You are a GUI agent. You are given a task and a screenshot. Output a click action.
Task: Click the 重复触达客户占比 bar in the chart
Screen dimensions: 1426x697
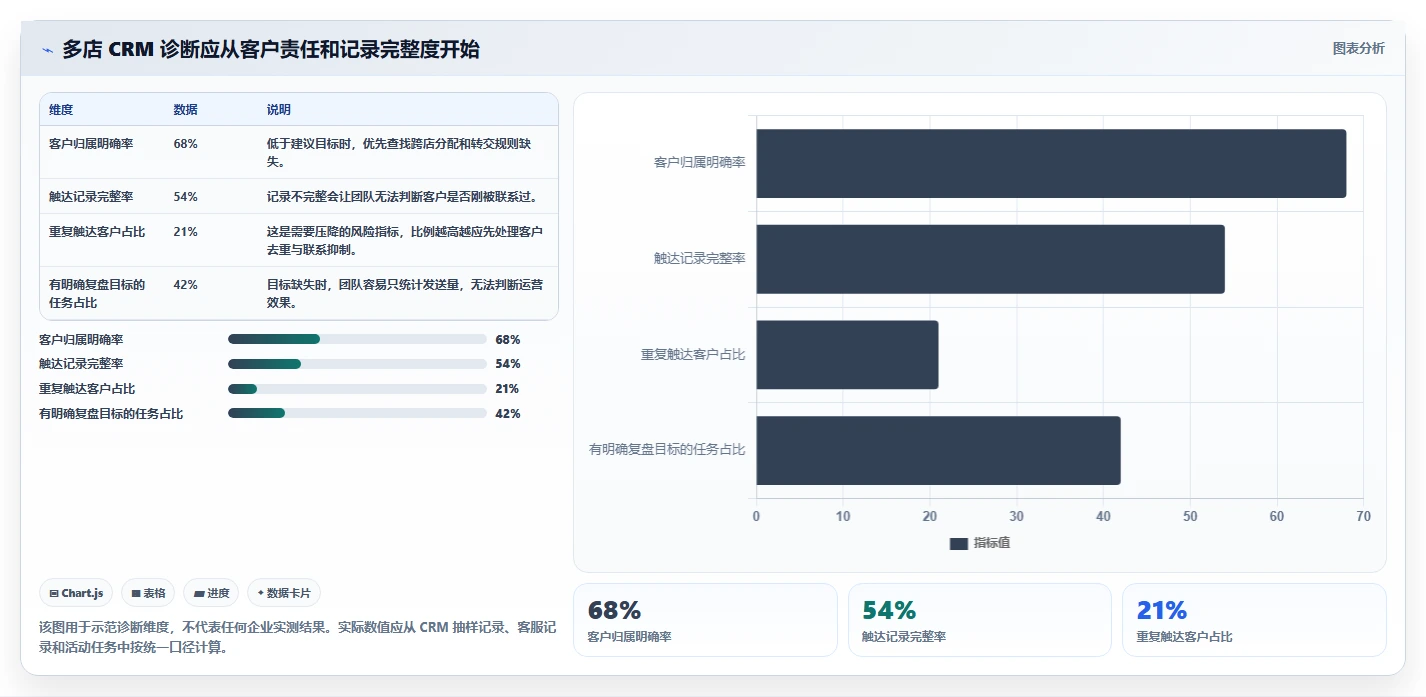click(847, 355)
